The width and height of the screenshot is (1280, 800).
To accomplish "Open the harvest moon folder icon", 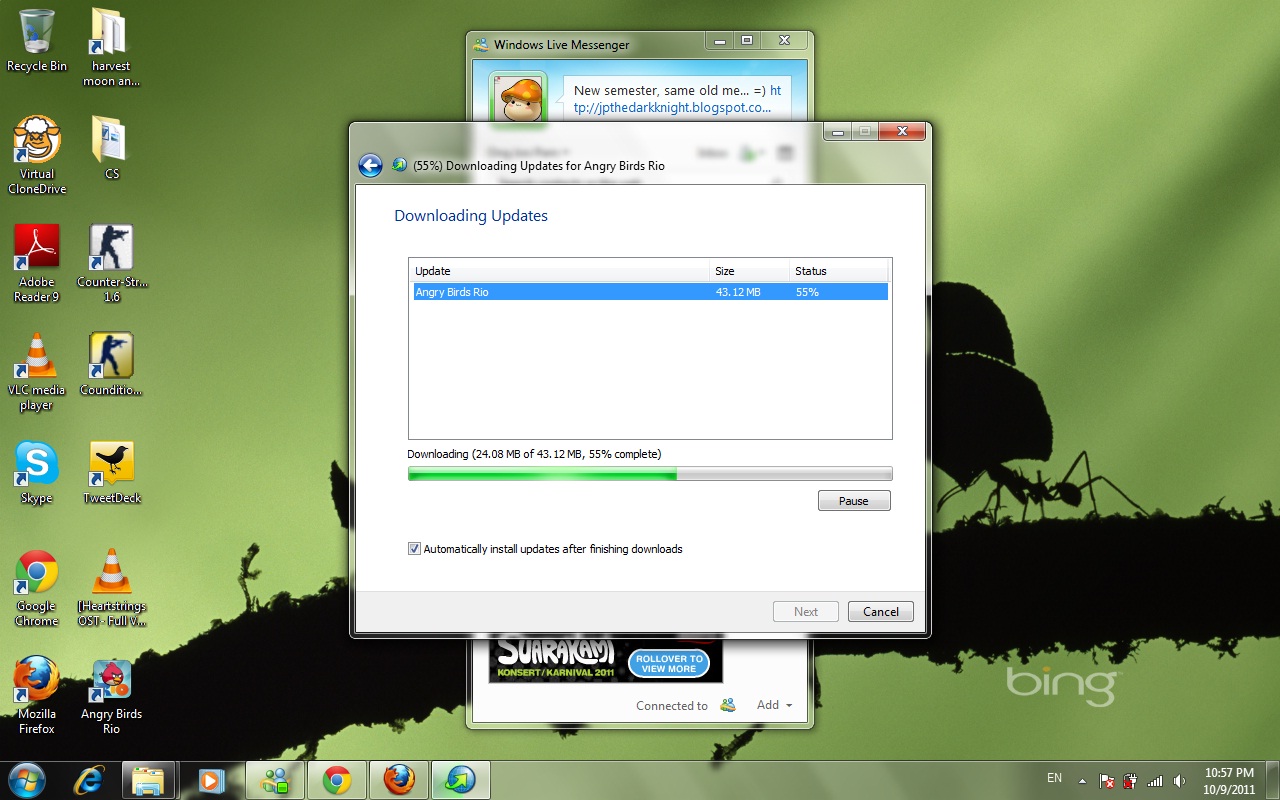I will point(111,47).
